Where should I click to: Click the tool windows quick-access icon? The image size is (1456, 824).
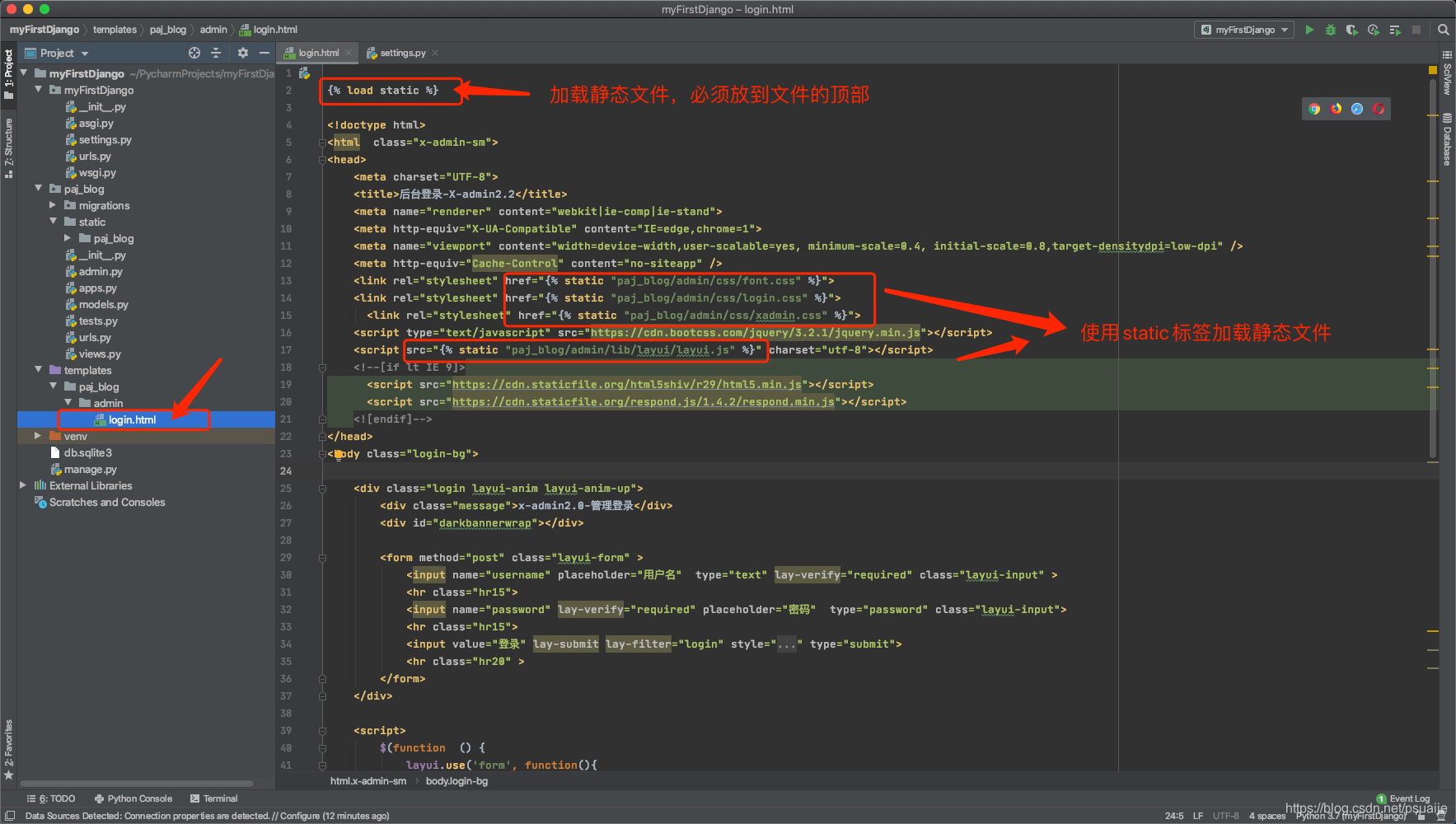tap(10, 816)
